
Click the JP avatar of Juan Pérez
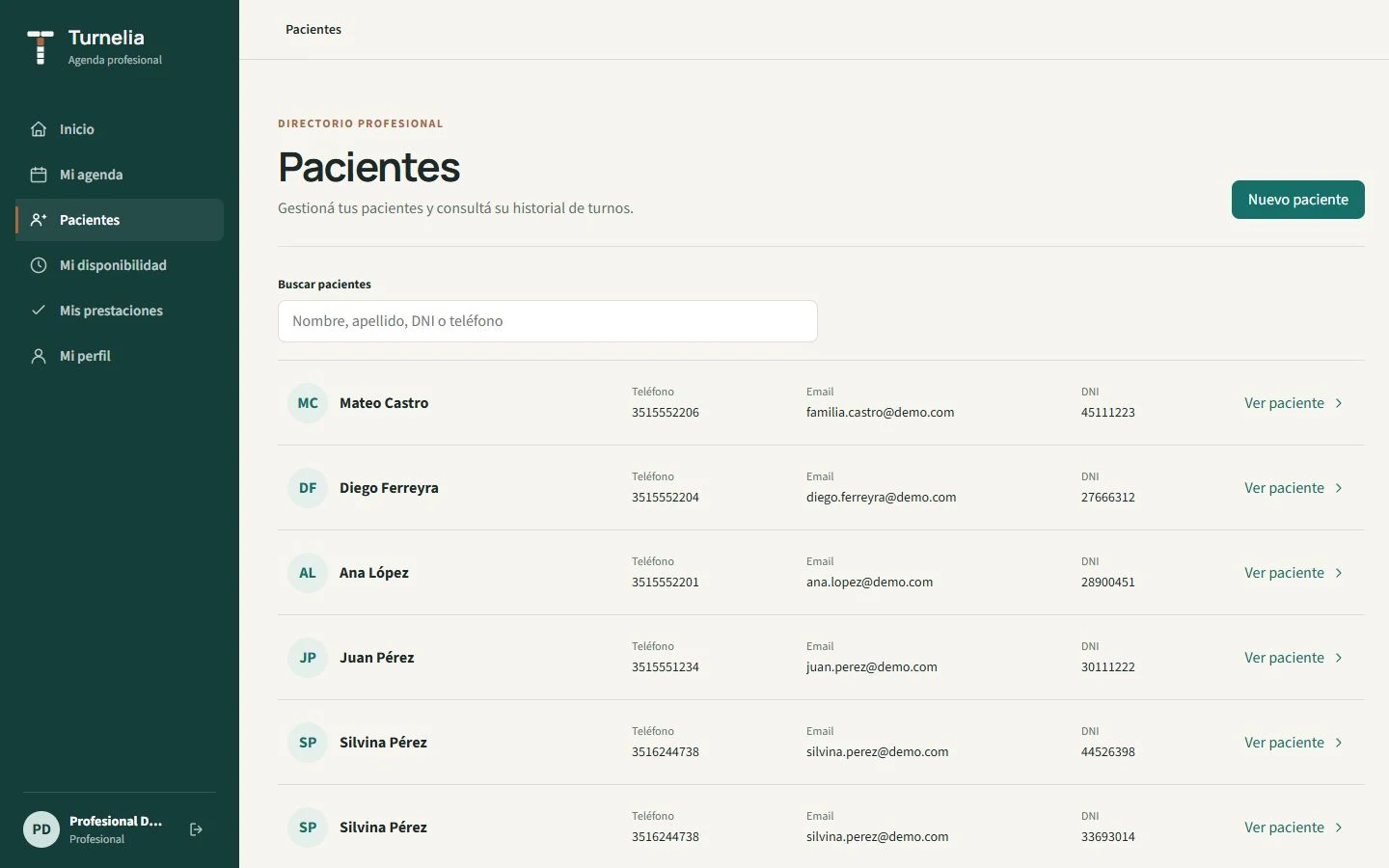(x=308, y=658)
